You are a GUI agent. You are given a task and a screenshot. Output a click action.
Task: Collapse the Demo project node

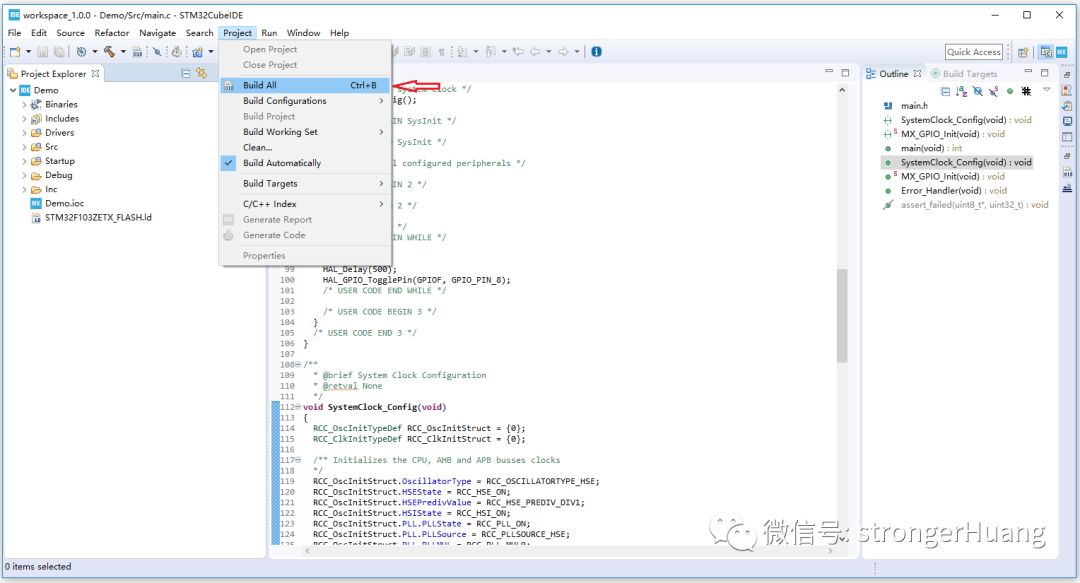click(12, 90)
